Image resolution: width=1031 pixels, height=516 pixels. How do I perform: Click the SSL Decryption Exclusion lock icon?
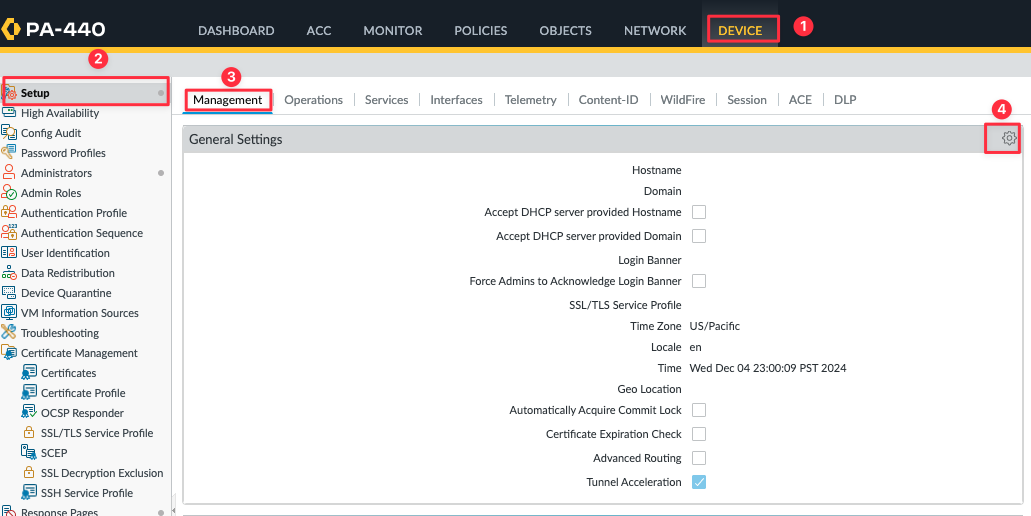click(29, 473)
